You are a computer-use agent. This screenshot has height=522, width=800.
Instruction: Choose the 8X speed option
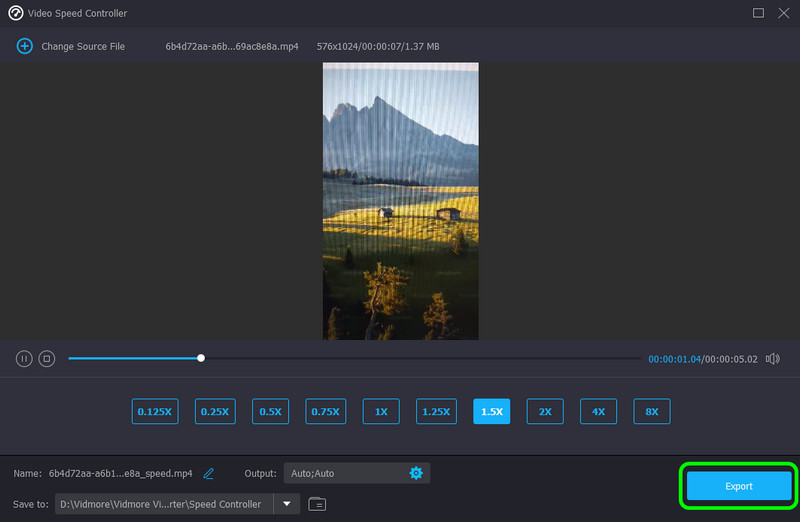click(x=651, y=411)
